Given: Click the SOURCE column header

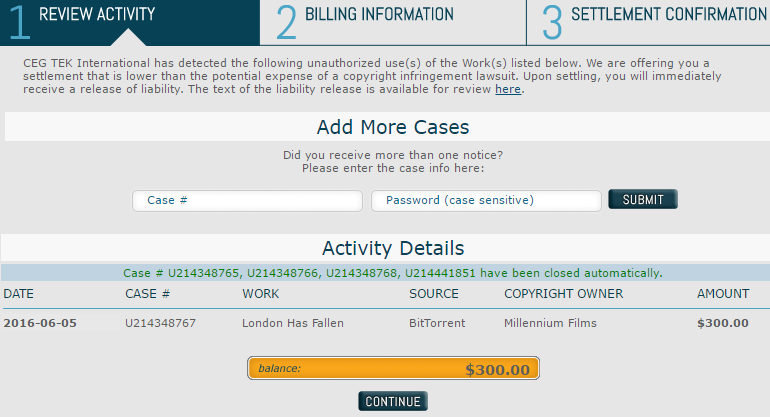Looking at the screenshot, I should pos(434,294).
